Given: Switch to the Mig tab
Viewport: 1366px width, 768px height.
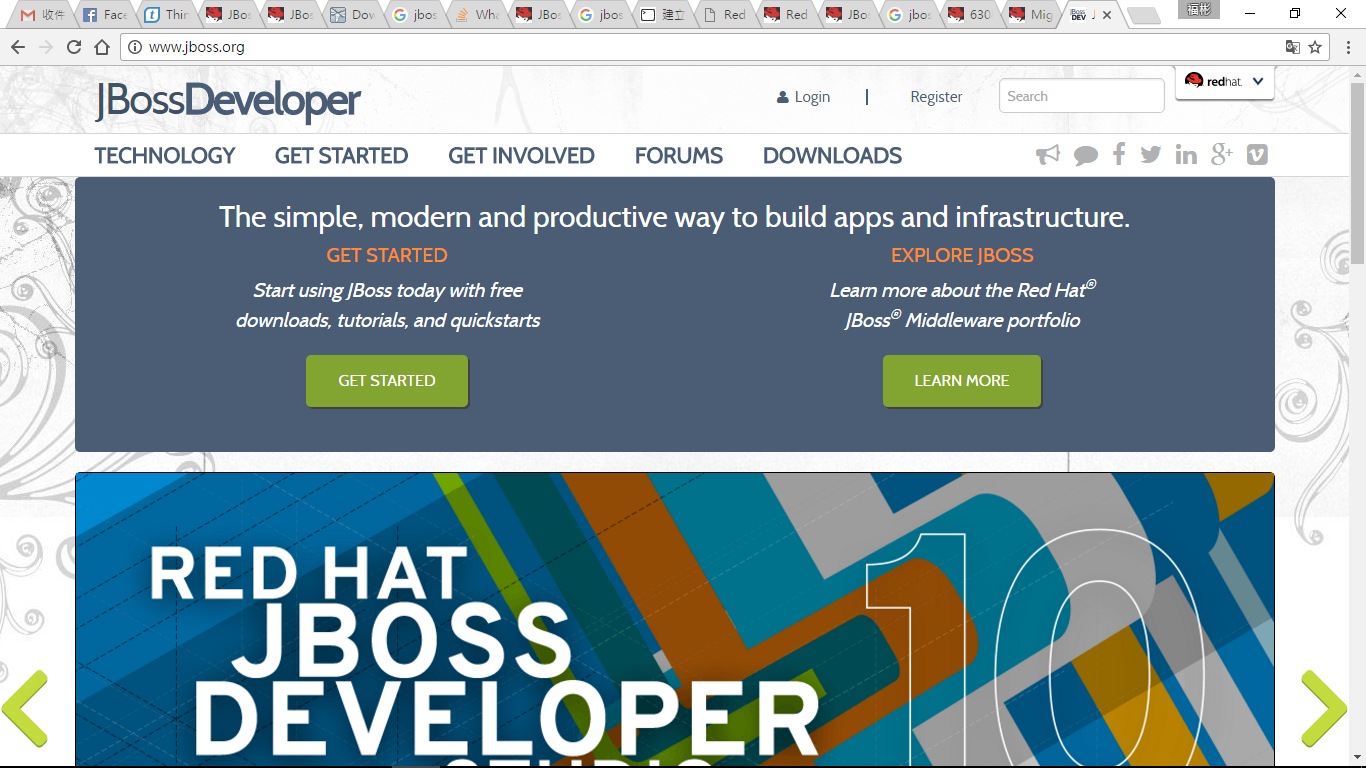Looking at the screenshot, I should pos(1032,15).
